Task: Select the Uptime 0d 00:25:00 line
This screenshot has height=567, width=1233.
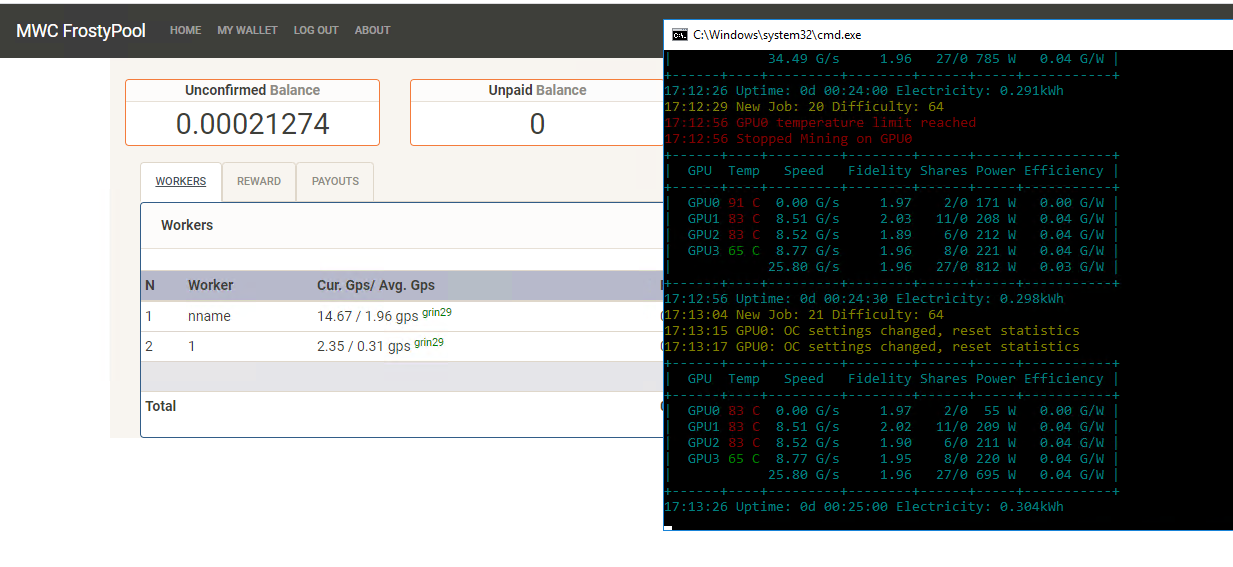Action: coord(864,507)
